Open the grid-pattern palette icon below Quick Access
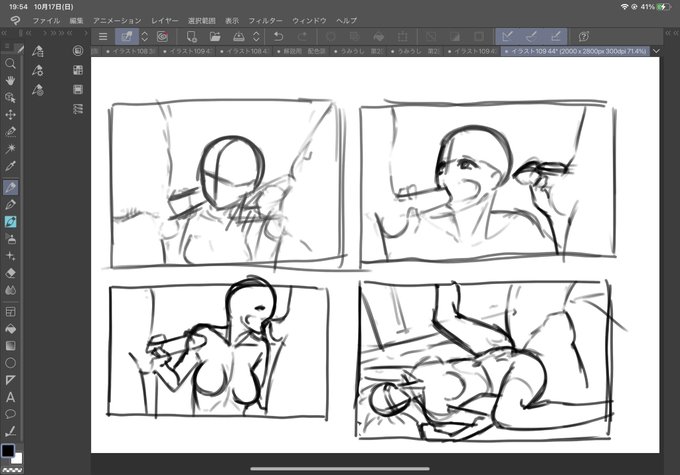 click(x=78, y=70)
